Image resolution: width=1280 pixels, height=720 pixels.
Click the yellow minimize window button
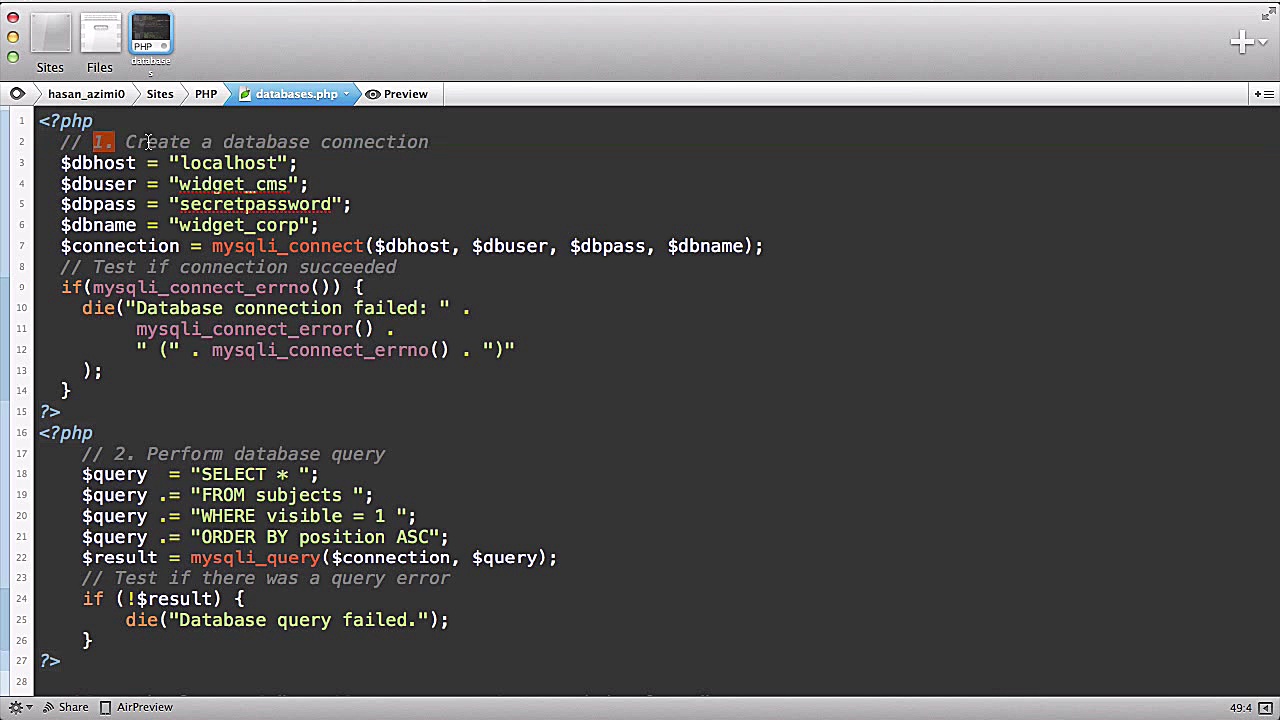(13, 37)
